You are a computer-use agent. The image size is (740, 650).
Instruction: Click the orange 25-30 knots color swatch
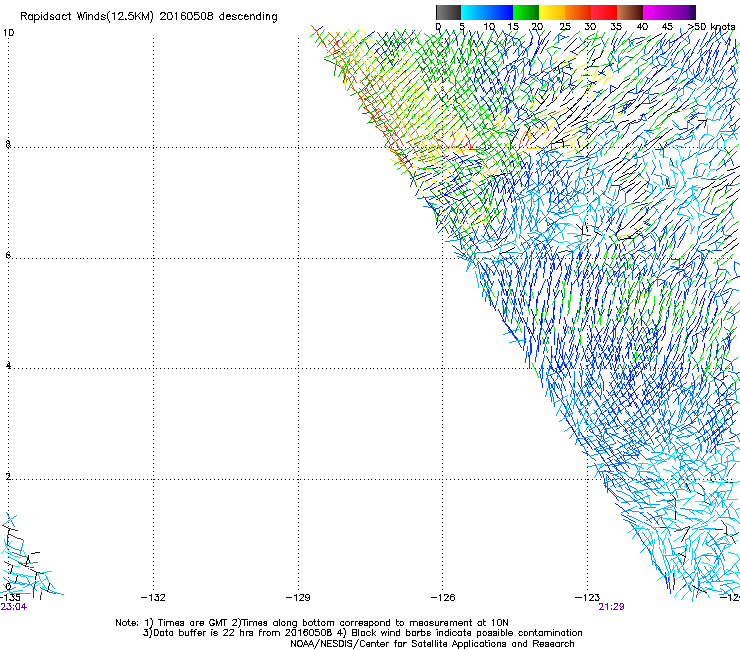point(578,12)
